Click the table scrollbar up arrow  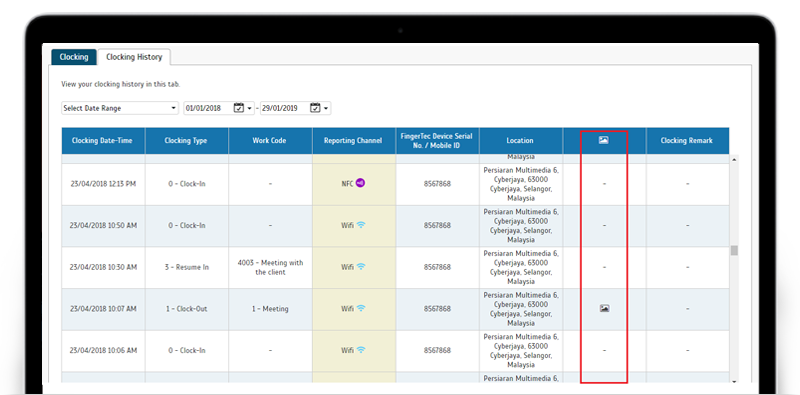click(734, 160)
